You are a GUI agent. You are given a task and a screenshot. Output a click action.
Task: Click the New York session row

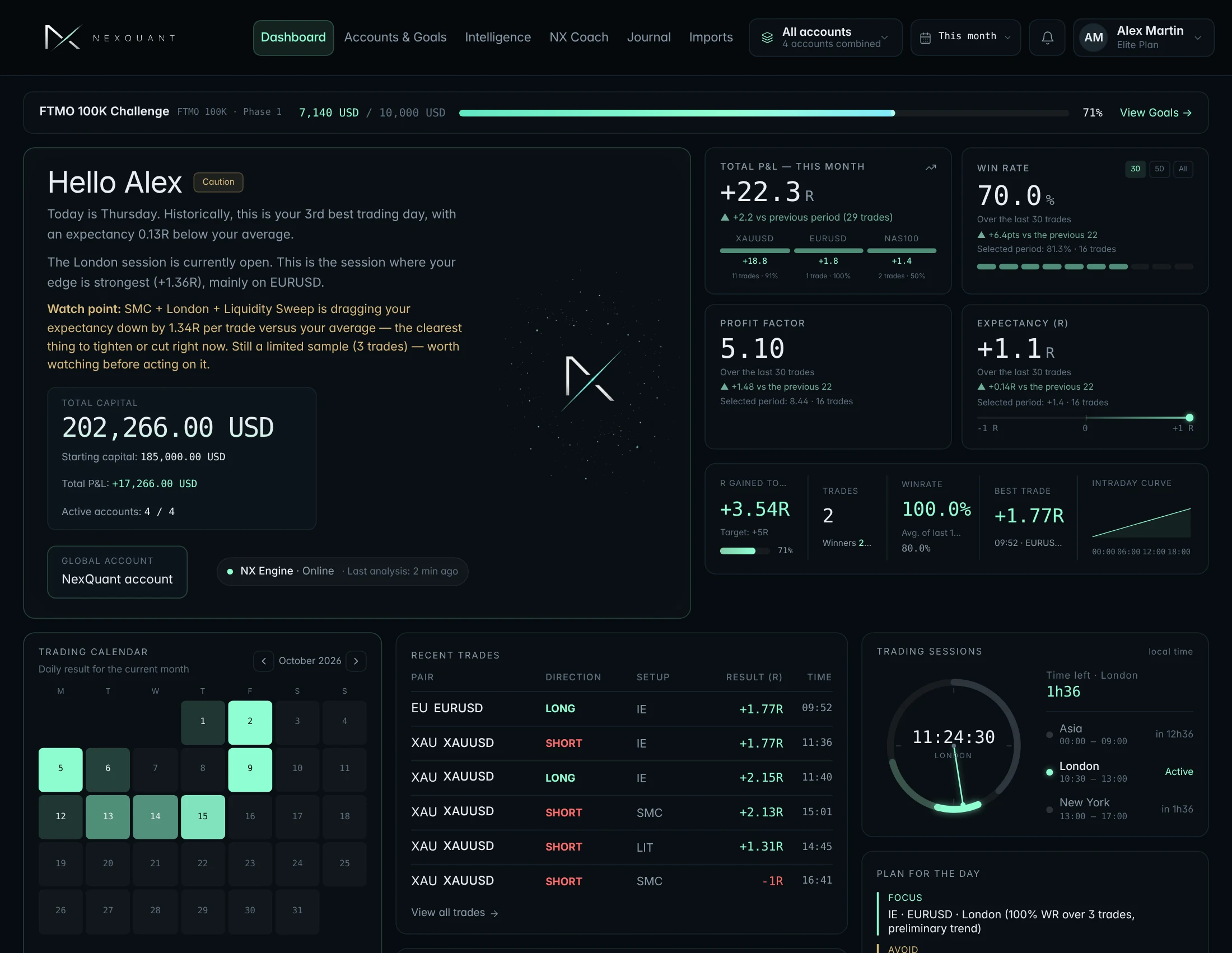[x=1120, y=809]
